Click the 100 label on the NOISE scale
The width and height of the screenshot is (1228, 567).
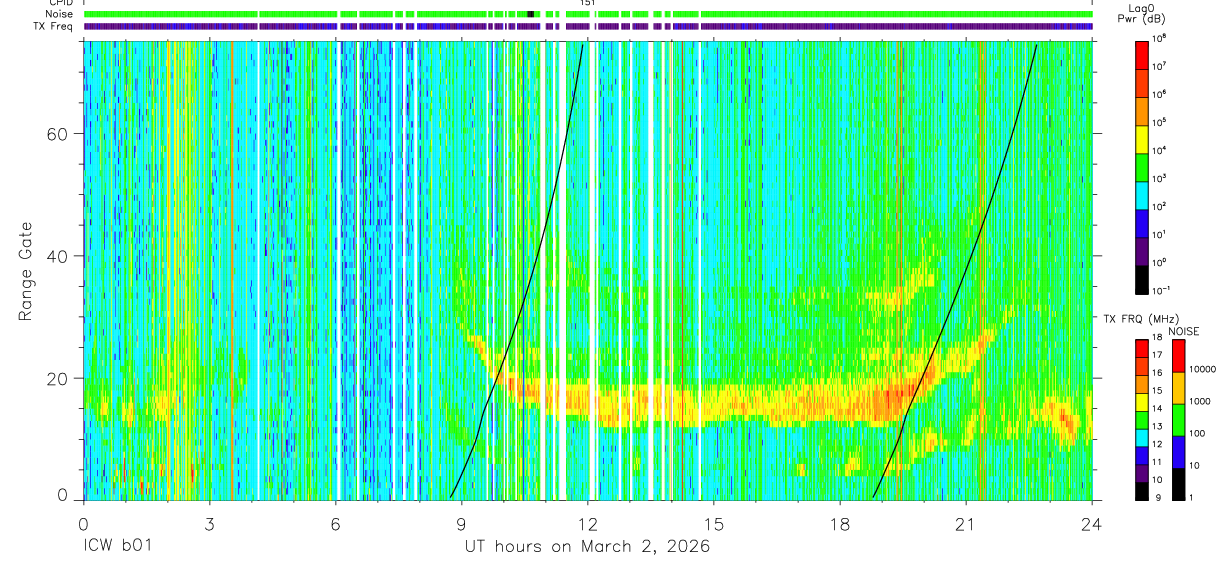coord(1199,433)
